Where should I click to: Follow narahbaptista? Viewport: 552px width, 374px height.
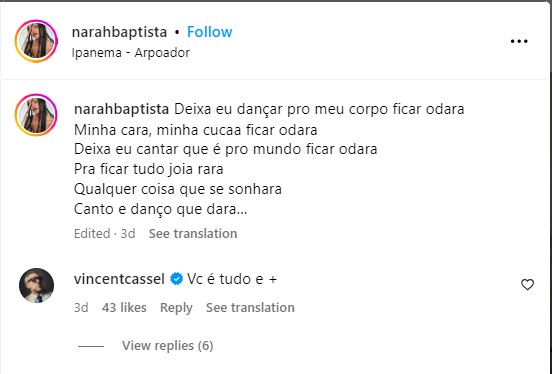tap(209, 32)
